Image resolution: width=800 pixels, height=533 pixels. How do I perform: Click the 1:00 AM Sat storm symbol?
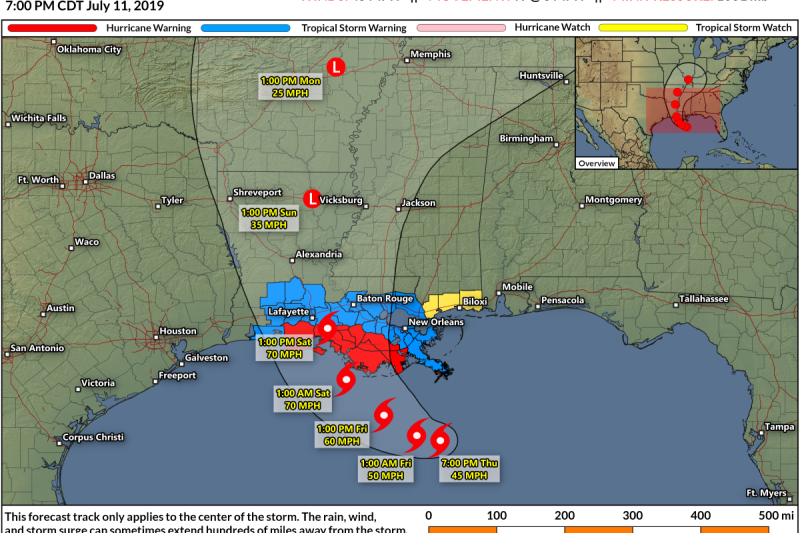[x=346, y=379]
